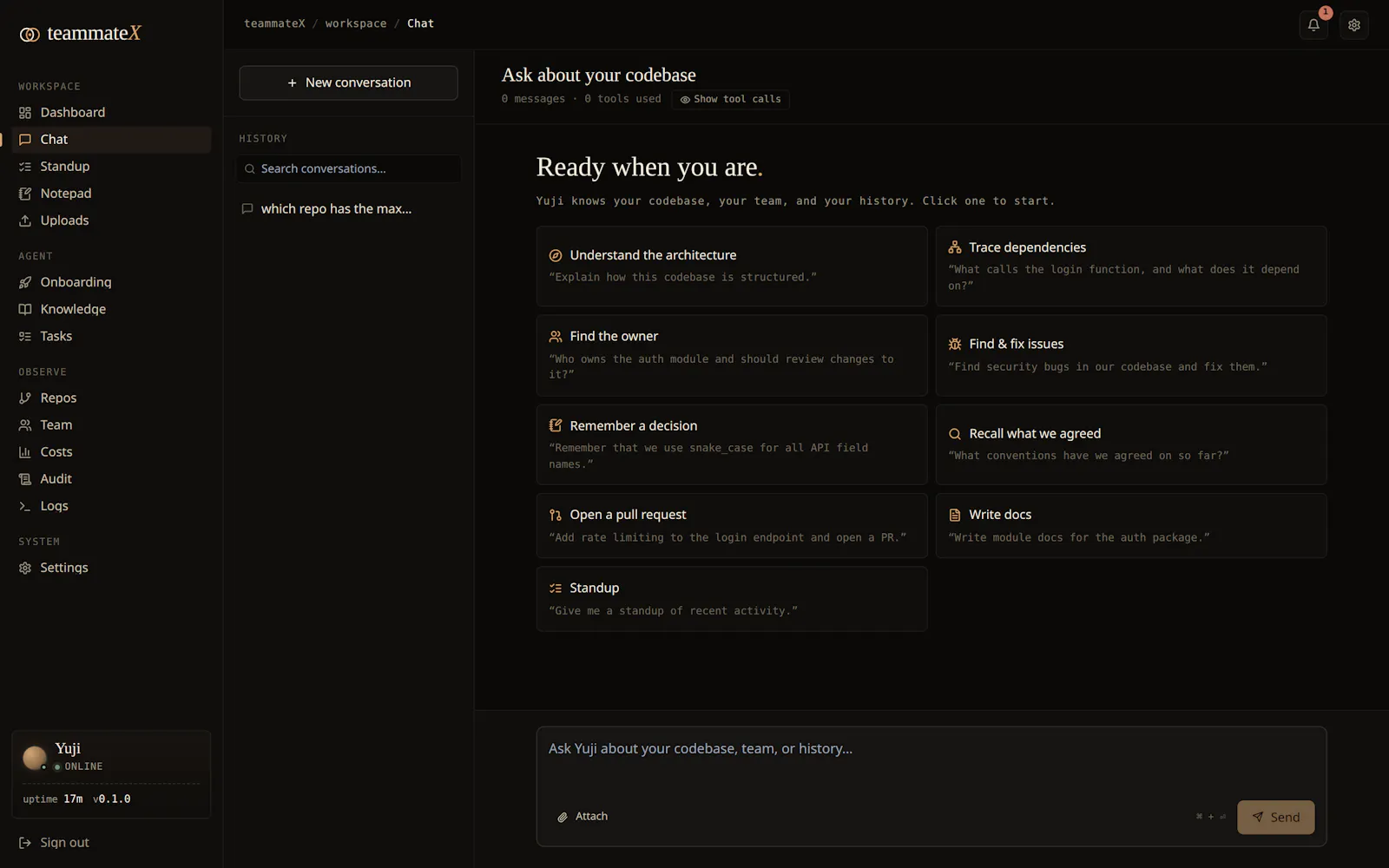The width and height of the screenshot is (1389, 868).
Task: Click the Logs terminal icon
Action: pos(25,506)
